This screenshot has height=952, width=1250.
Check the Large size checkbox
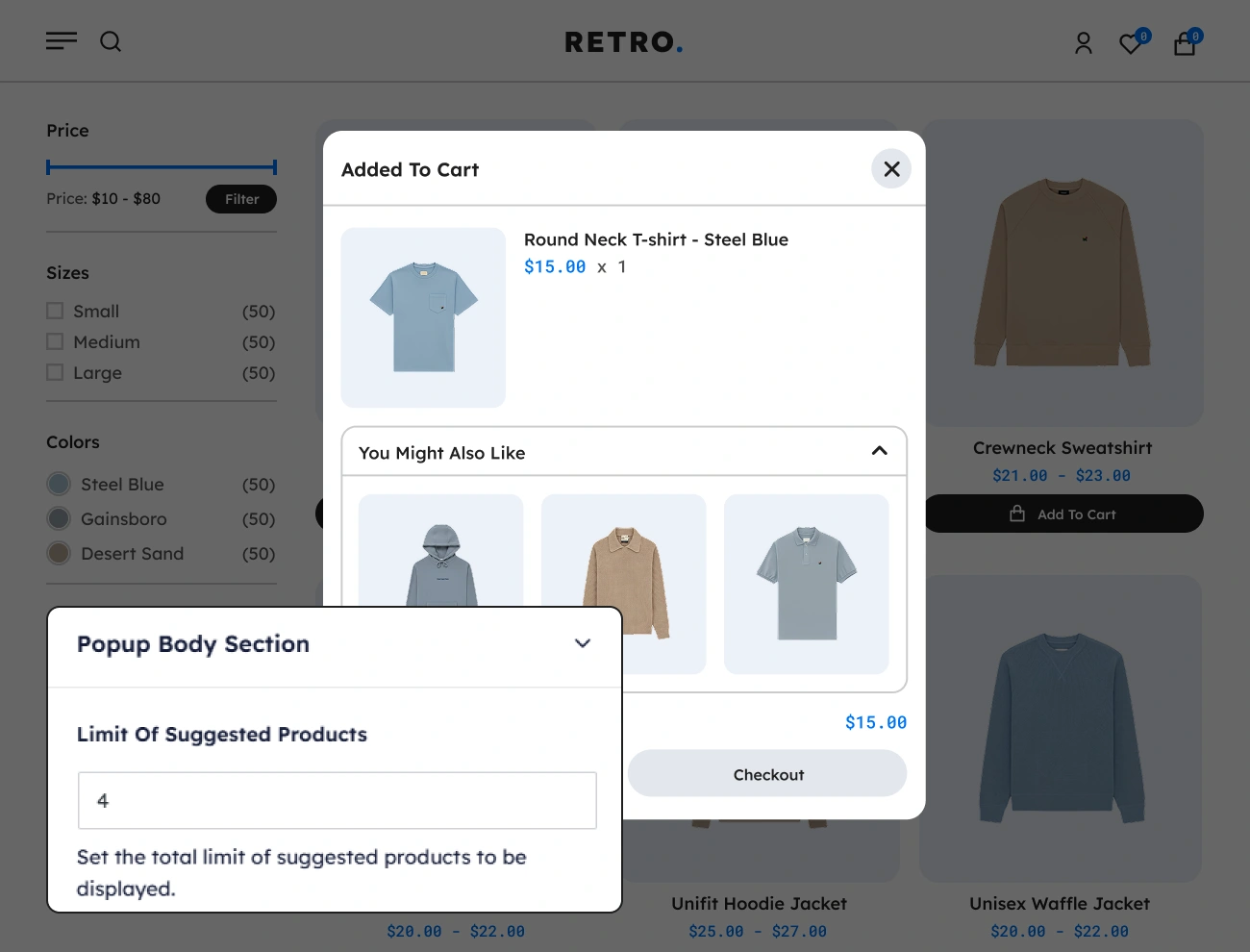coord(55,372)
